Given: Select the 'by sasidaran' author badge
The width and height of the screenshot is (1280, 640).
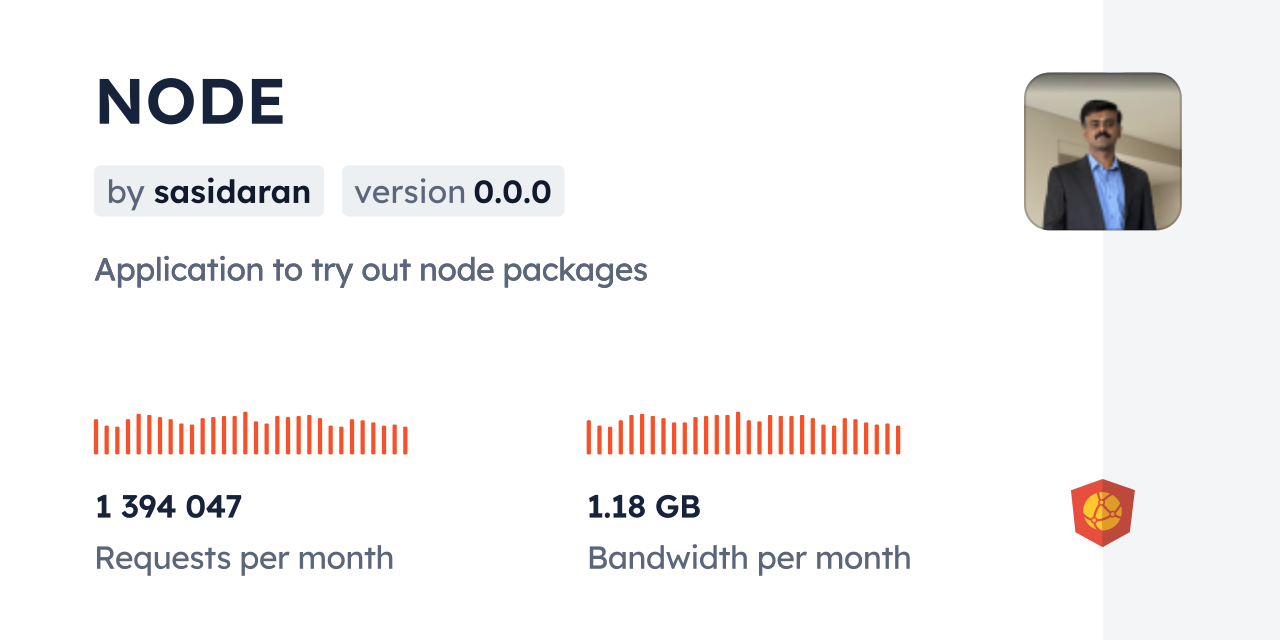Looking at the screenshot, I should 209,191.
